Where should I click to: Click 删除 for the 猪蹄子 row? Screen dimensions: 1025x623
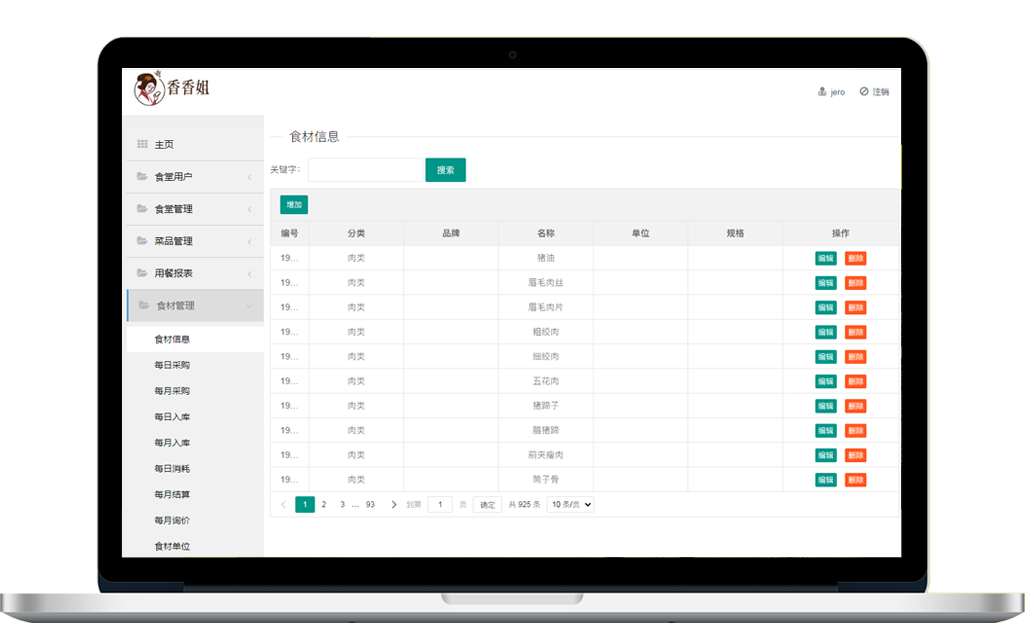point(856,406)
